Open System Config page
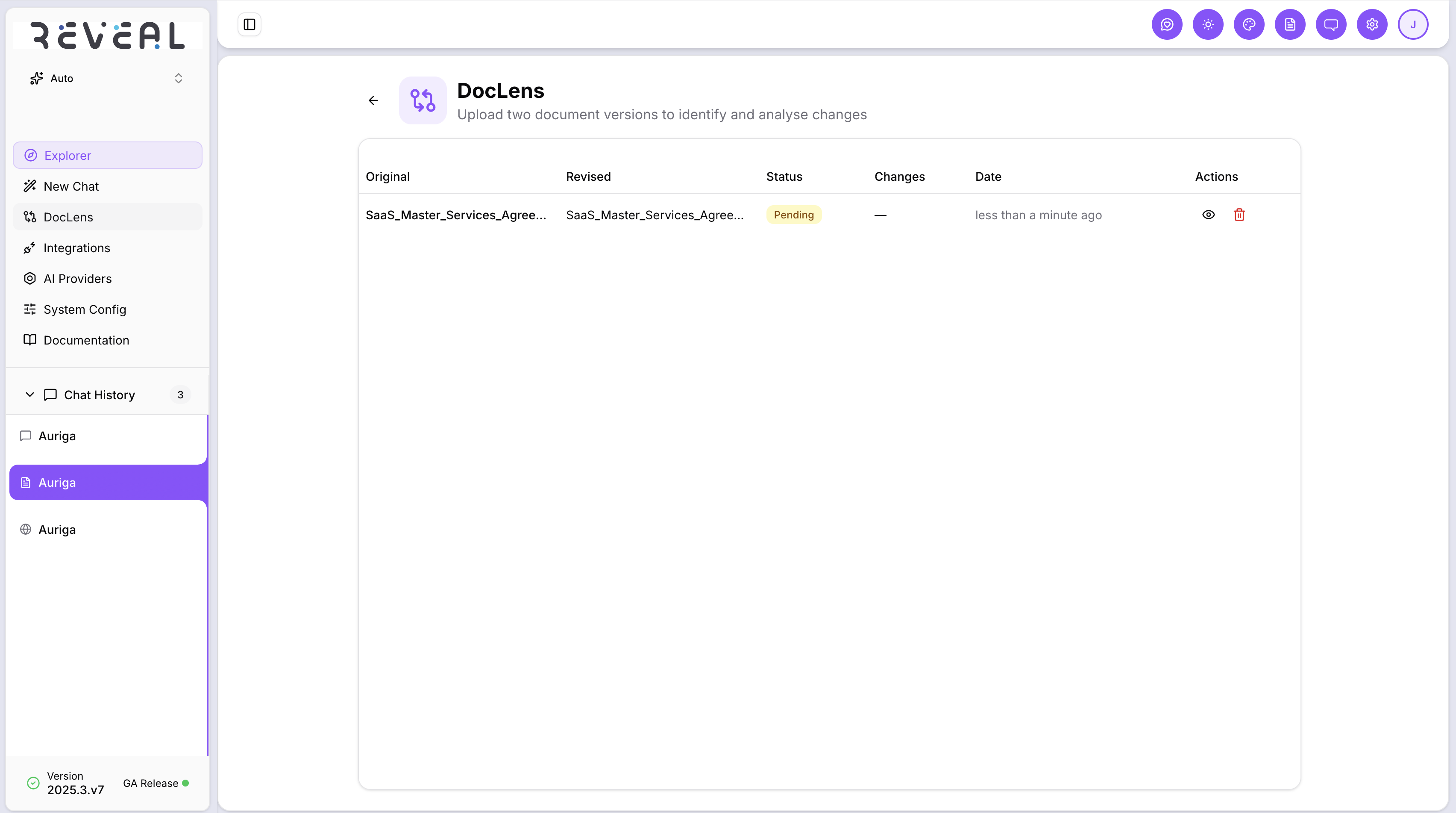The image size is (1456, 813). pyautogui.click(x=107, y=309)
